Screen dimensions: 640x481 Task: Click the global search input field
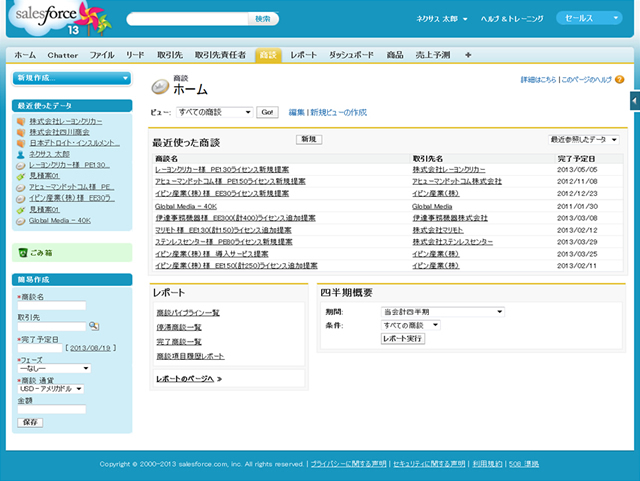point(187,19)
